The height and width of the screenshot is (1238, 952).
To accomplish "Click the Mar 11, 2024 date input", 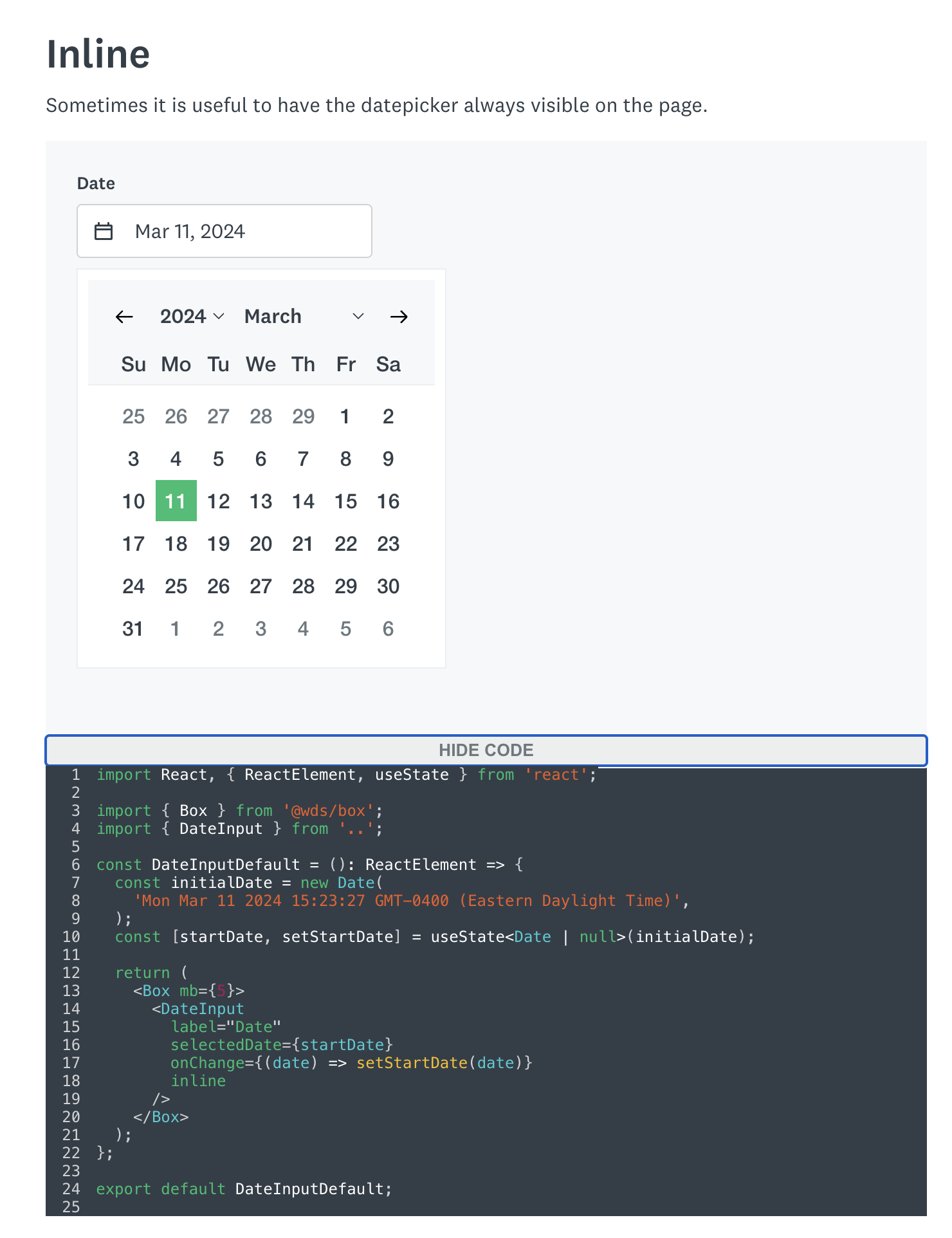I will (x=244, y=232).
